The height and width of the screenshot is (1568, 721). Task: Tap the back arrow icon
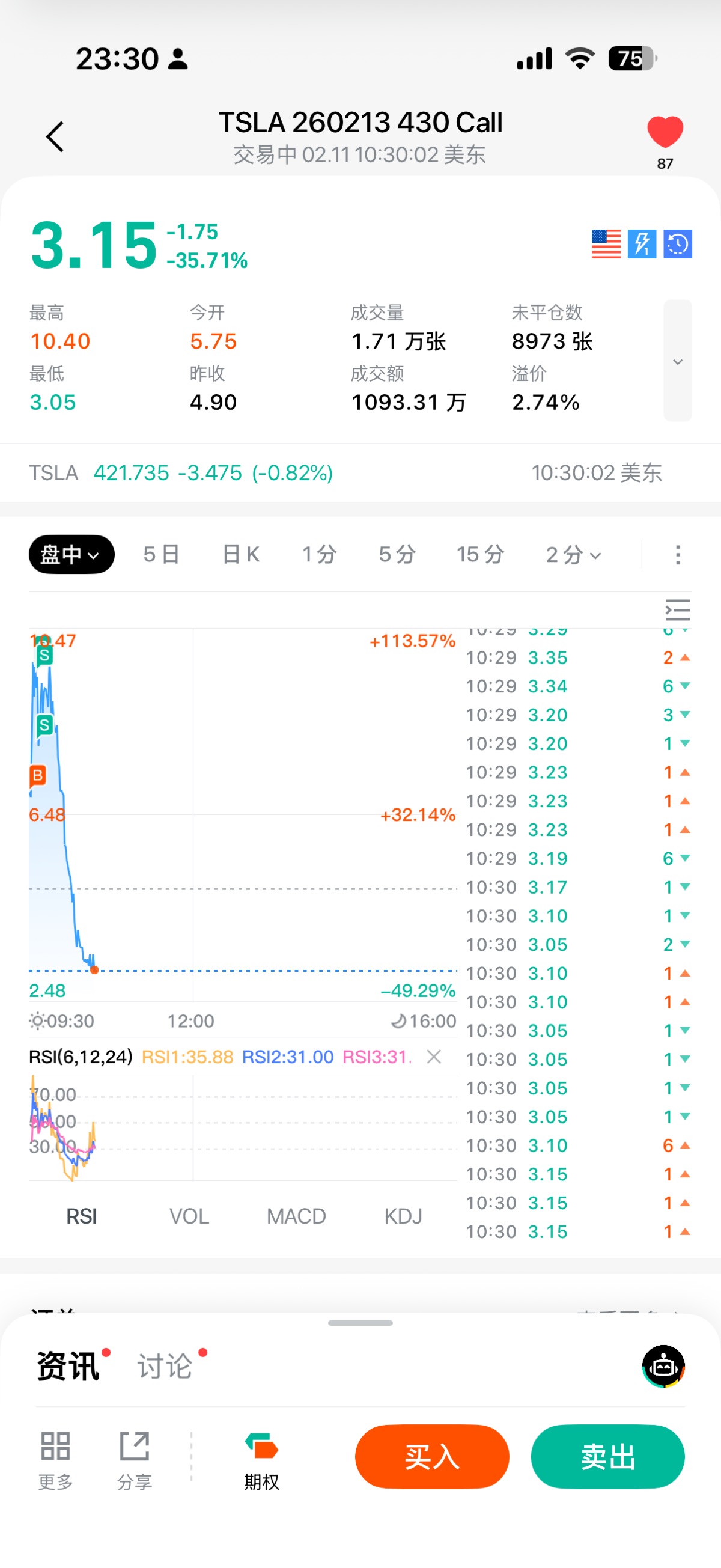(x=55, y=136)
